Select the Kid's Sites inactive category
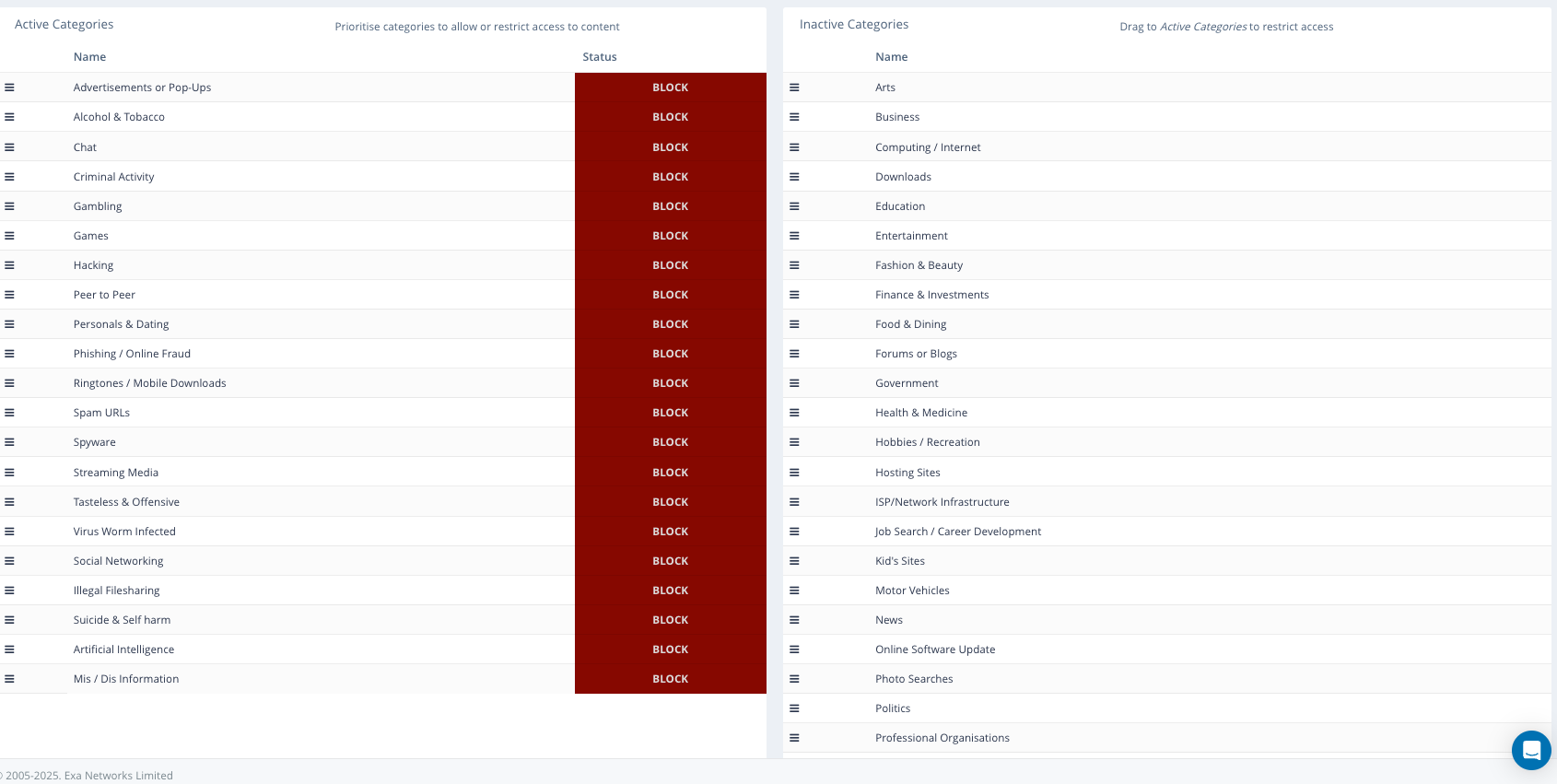This screenshot has height=784, width=1557. pos(899,561)
